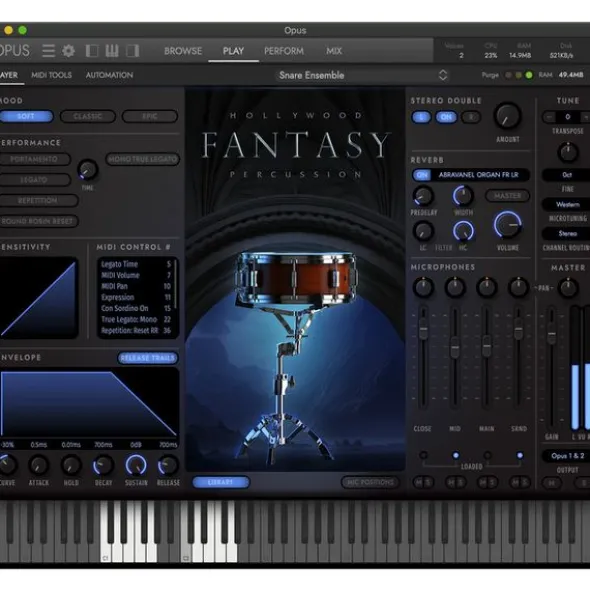Select Expression in MIDI control list

[x=136, y=297]
